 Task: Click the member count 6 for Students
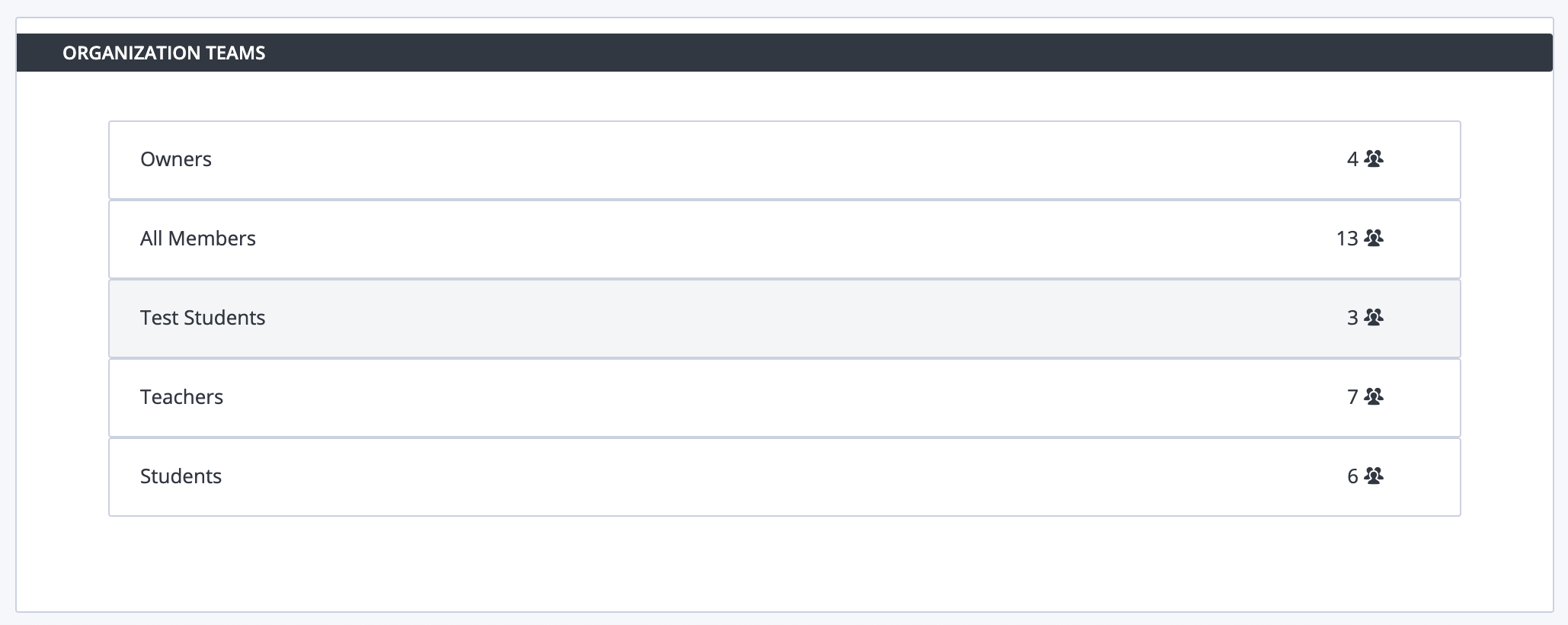(1352, 476)
